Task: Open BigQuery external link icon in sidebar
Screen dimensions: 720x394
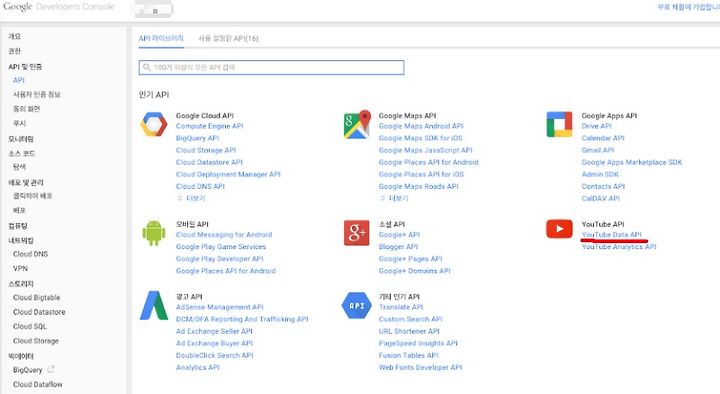Action: pyautogui.click(x=51, y=369)
